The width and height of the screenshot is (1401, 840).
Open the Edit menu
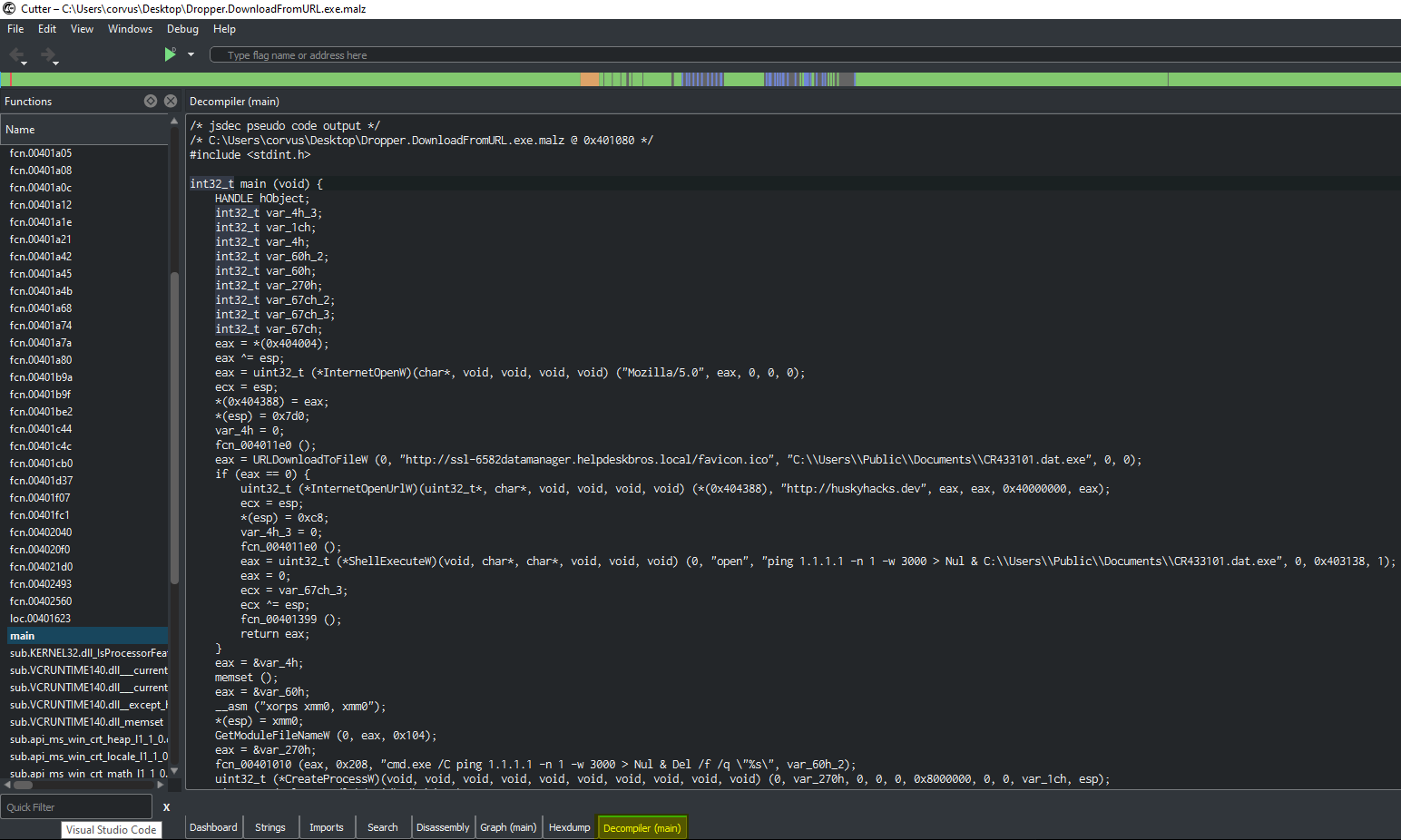(x=47, y=29)
